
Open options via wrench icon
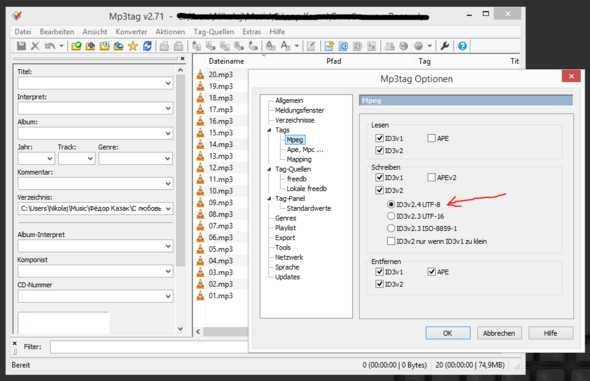[445, 46]
